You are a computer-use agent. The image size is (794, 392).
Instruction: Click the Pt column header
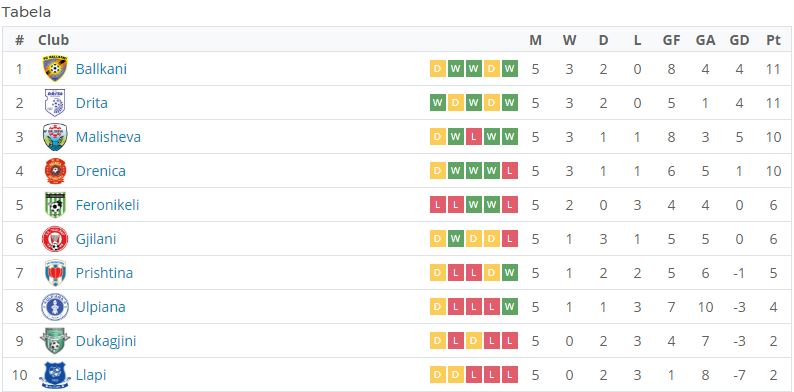point(773,40)
